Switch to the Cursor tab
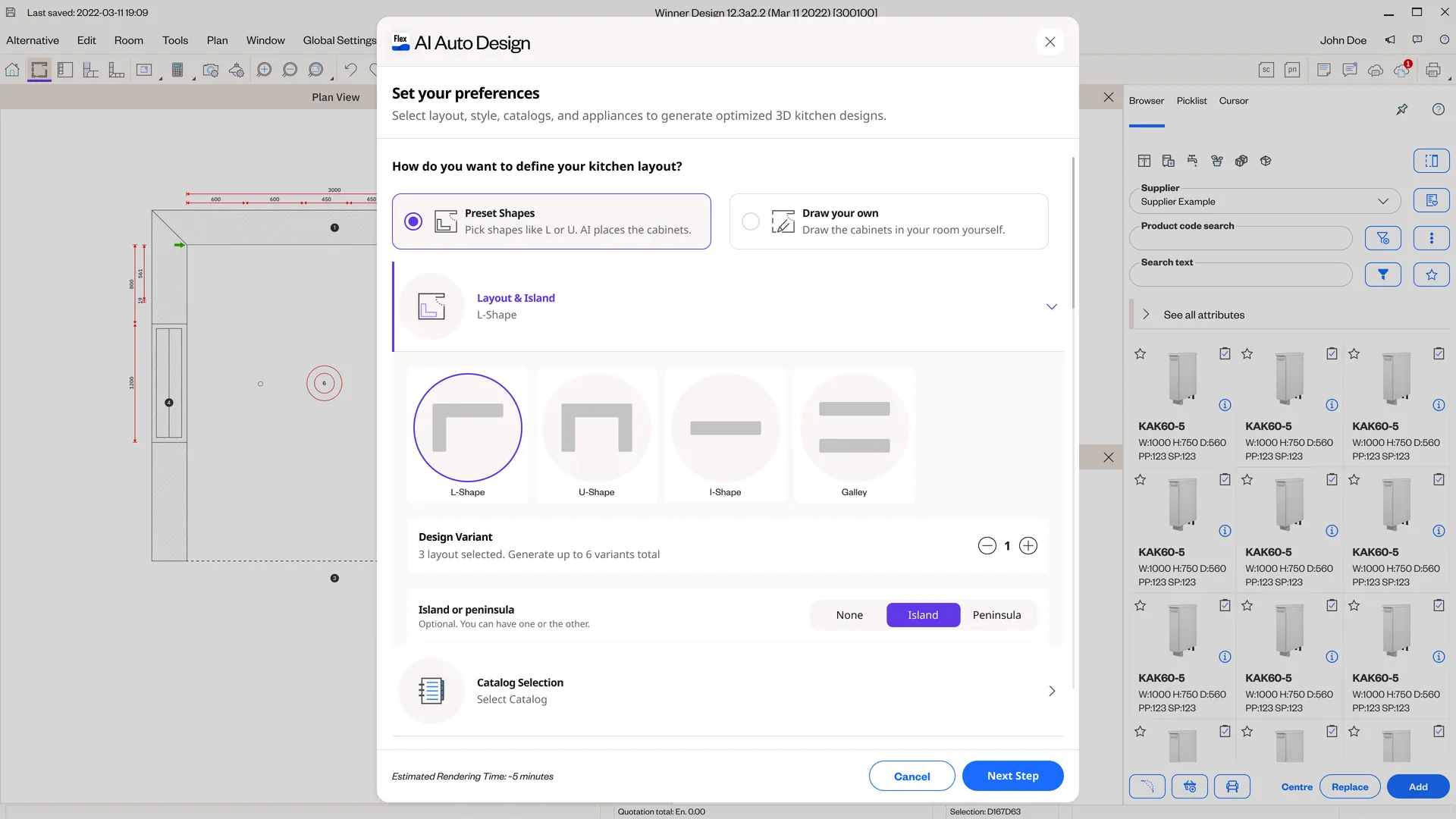This screenshot has width=1456, height=819. coord(1233,101)
